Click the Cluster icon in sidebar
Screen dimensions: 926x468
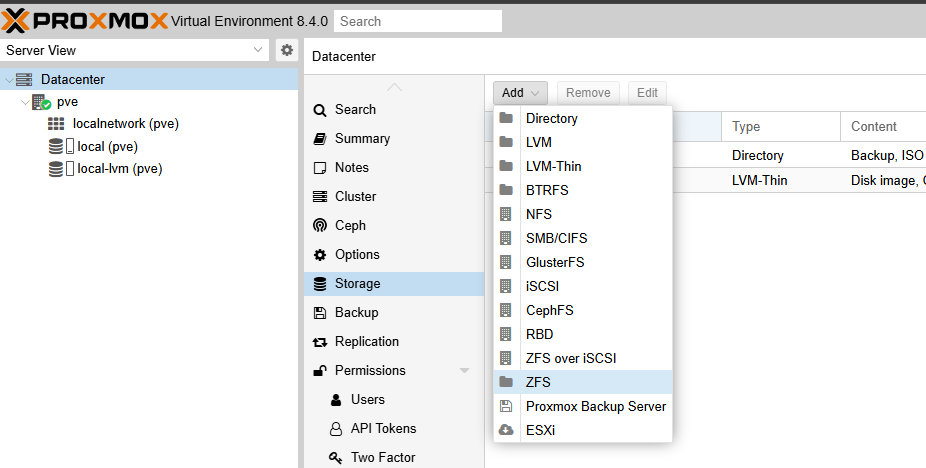pyautogui.click(x=320, y=197)
